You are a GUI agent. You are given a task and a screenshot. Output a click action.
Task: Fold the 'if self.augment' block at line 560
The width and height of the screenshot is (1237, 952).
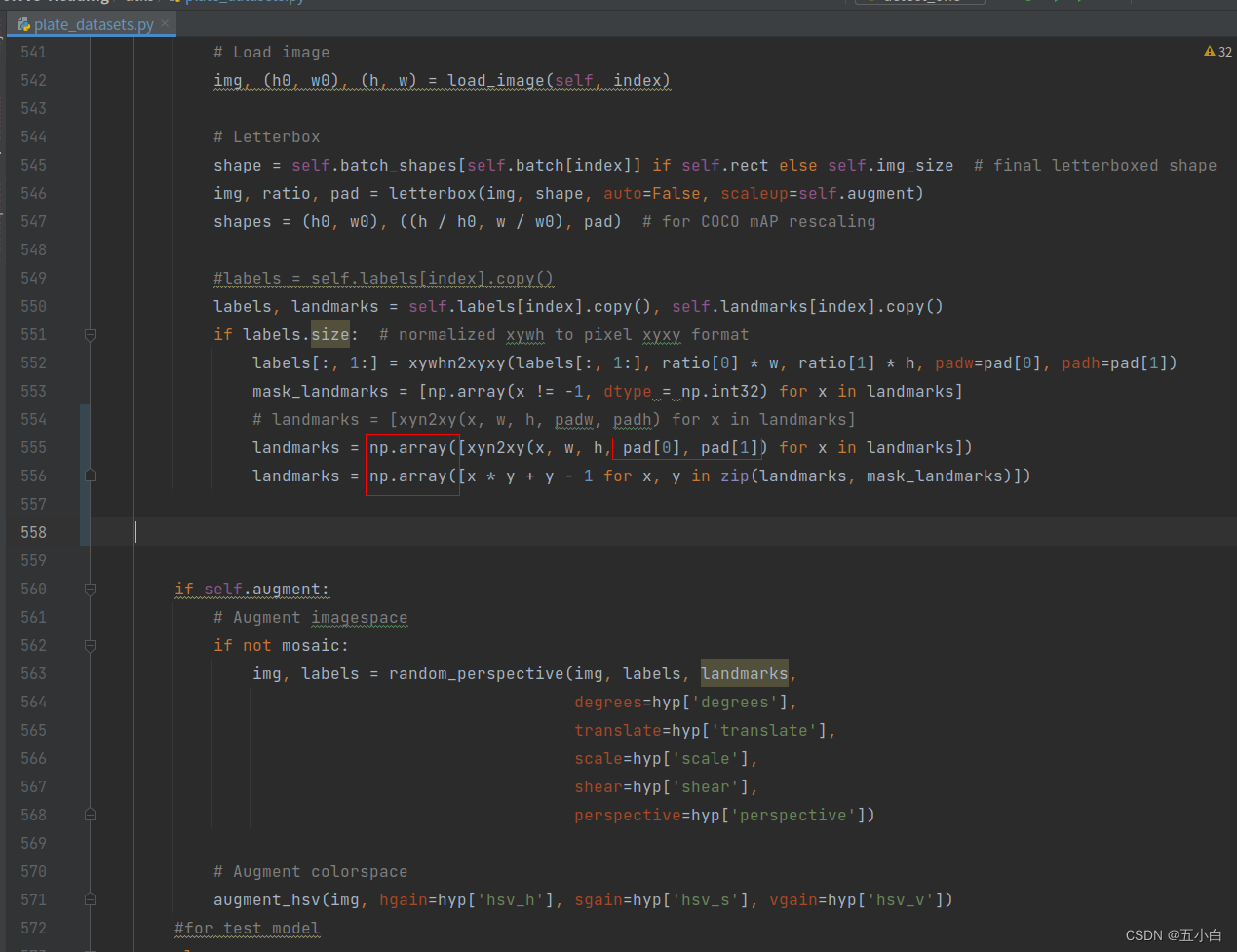90,589
